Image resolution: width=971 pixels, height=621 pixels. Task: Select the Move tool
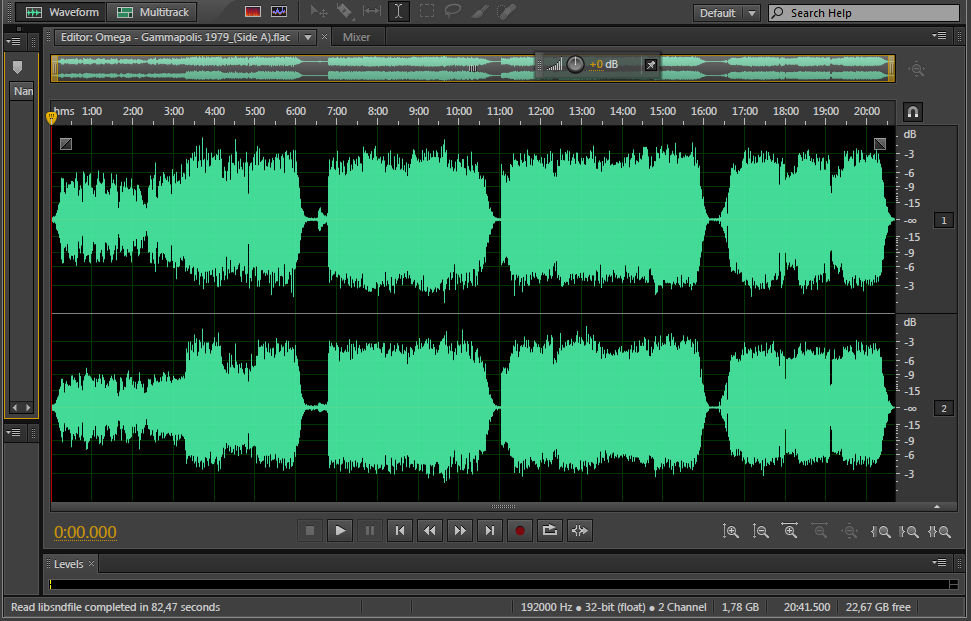pos(319,12)
